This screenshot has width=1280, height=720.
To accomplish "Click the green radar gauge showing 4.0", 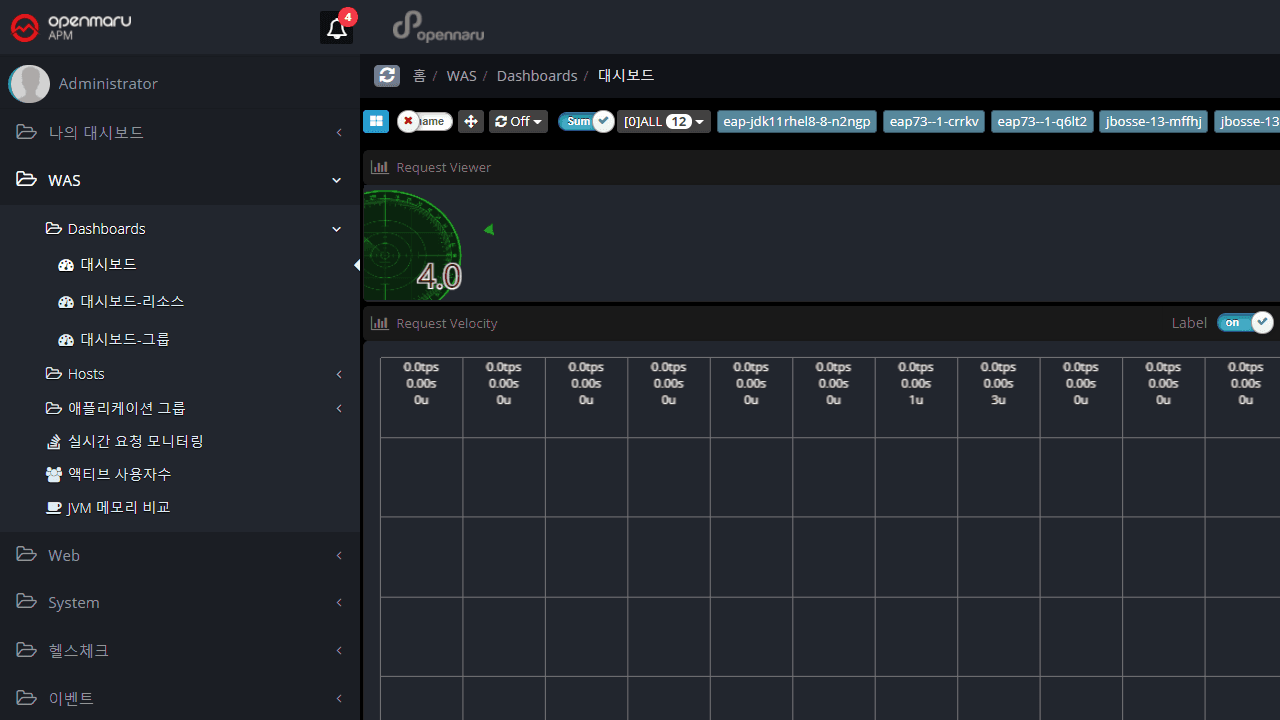I will click(412, 245).
